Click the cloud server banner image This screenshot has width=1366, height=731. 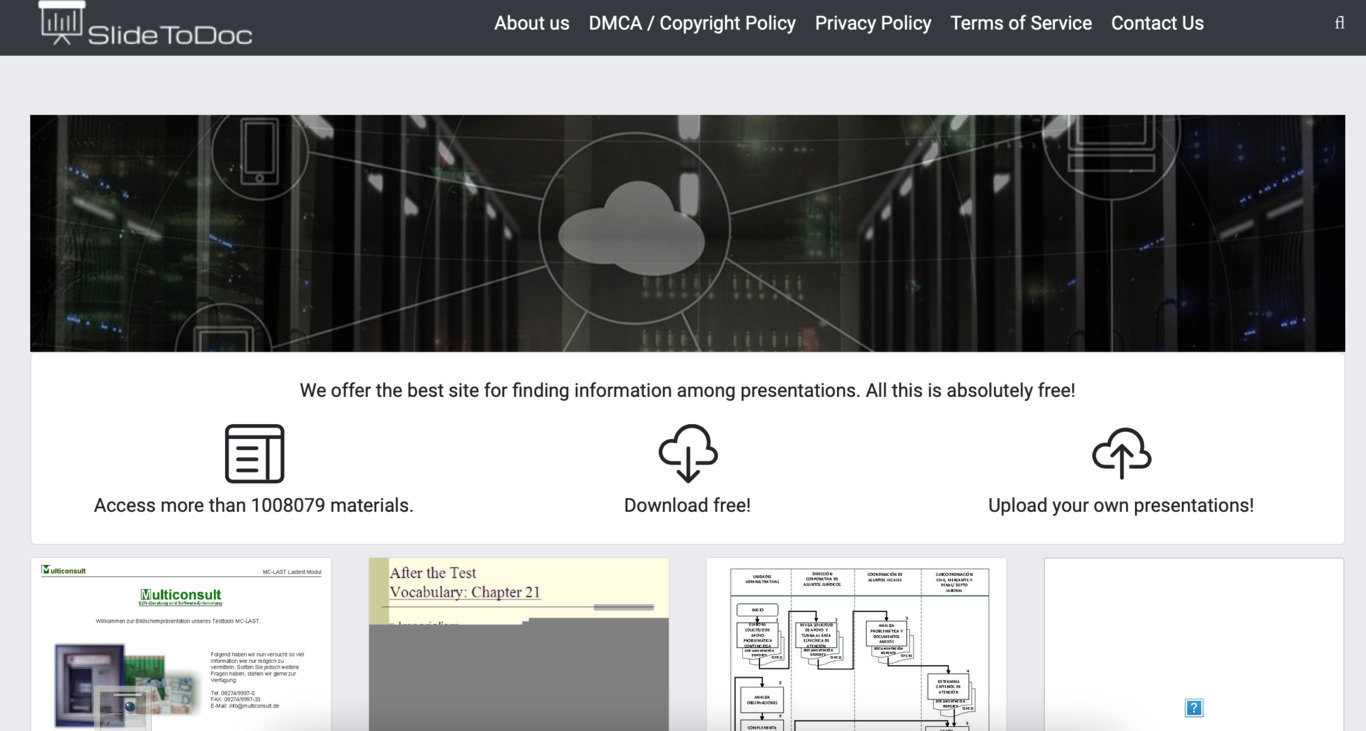687,233
